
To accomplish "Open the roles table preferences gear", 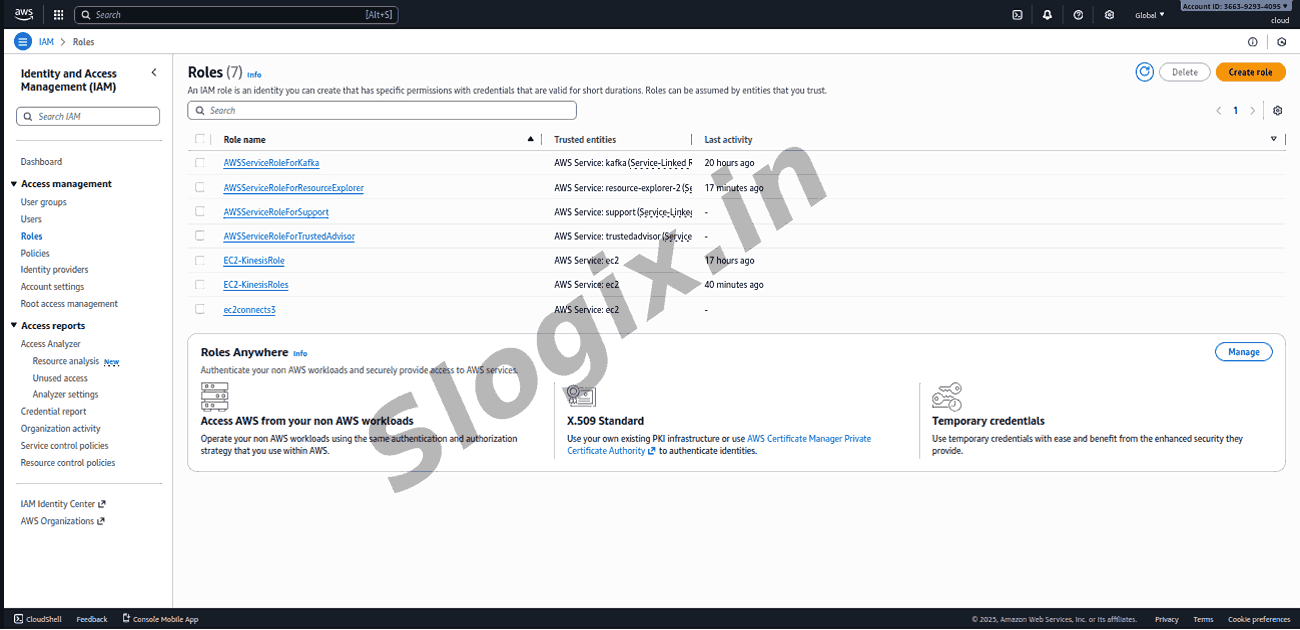I will click(x=1277, y=111).
